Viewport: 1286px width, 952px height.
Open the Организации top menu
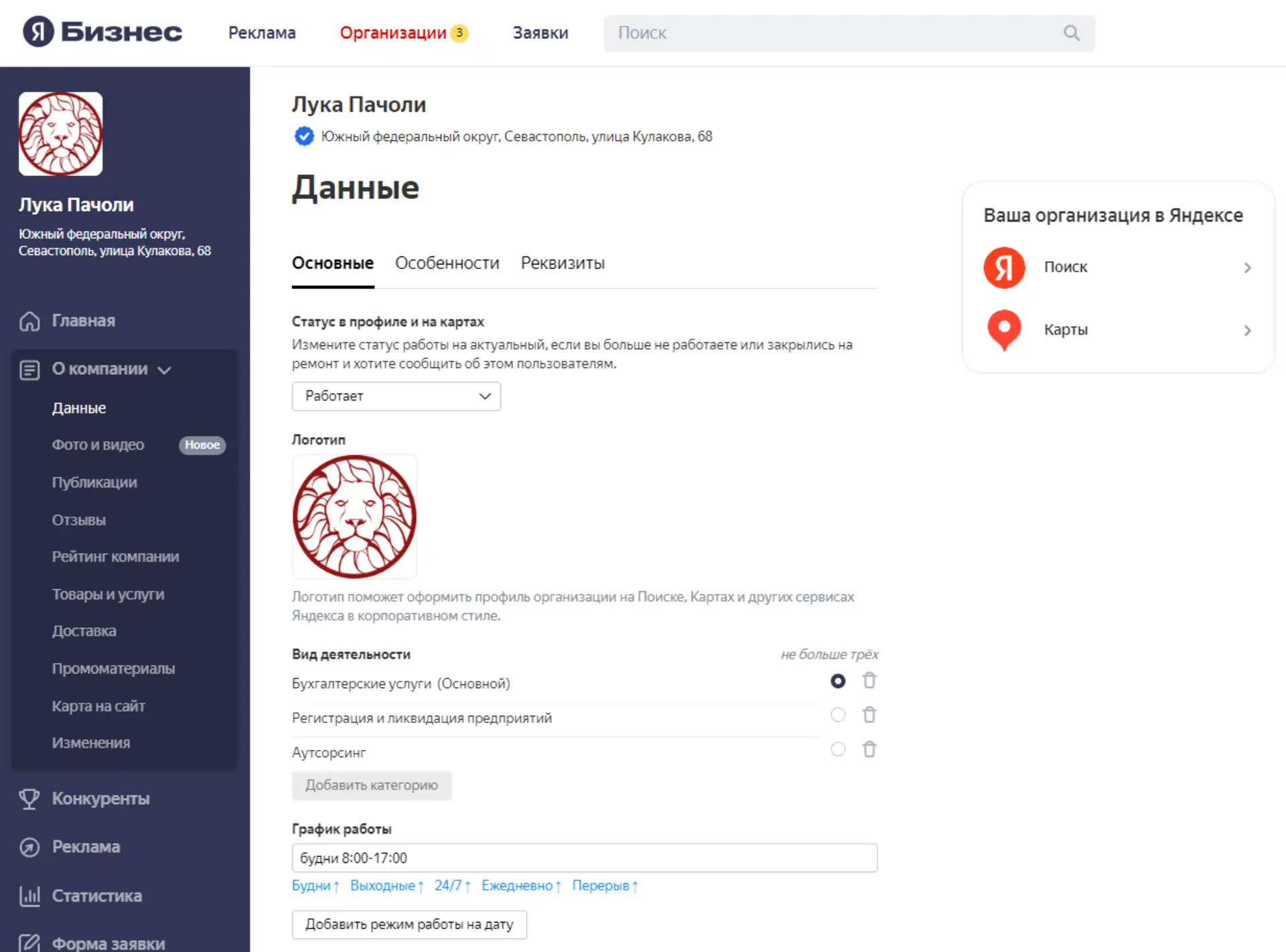click(393, 33)
